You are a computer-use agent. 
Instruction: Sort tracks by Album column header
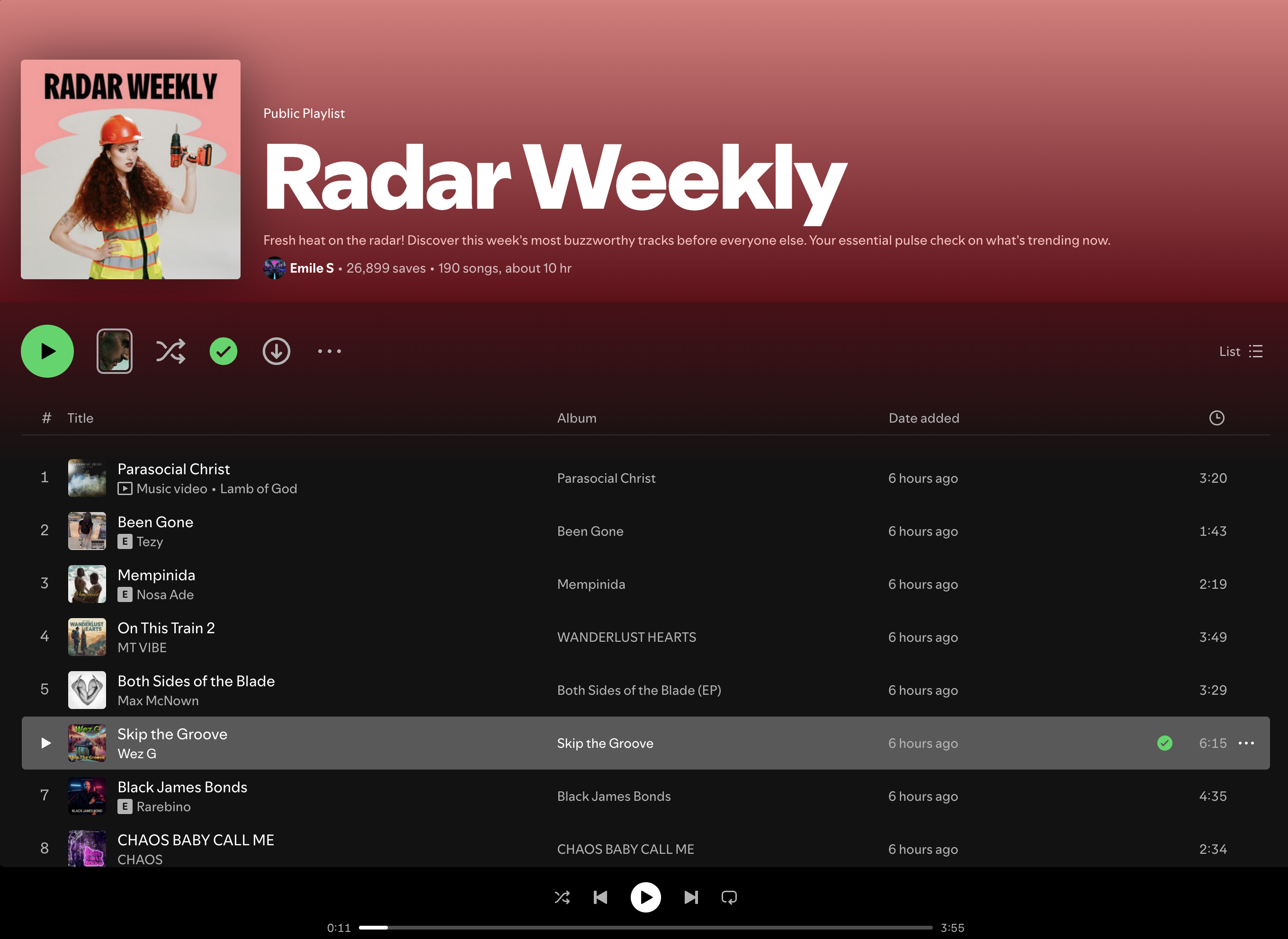coord(577,418)
